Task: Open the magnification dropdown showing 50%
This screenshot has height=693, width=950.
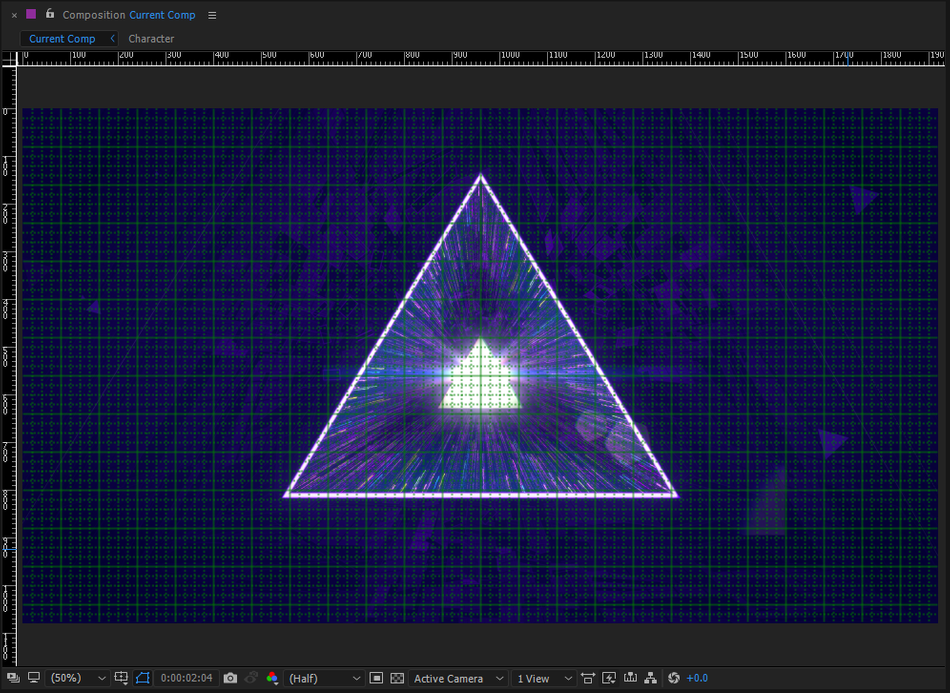Action: [70, 677]
